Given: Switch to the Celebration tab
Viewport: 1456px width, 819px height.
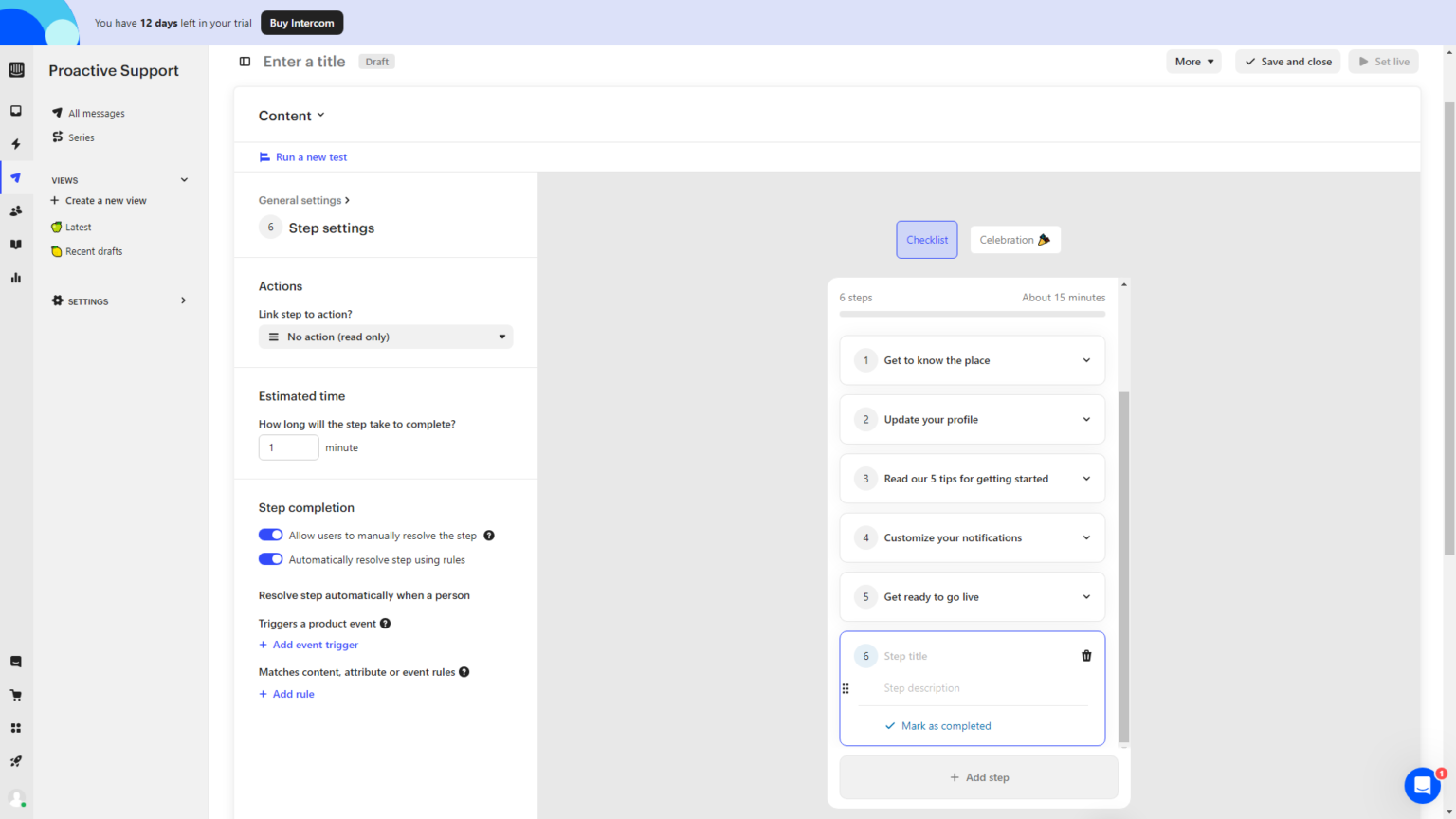Looking at the screenshot, I should click(1015, 239).
